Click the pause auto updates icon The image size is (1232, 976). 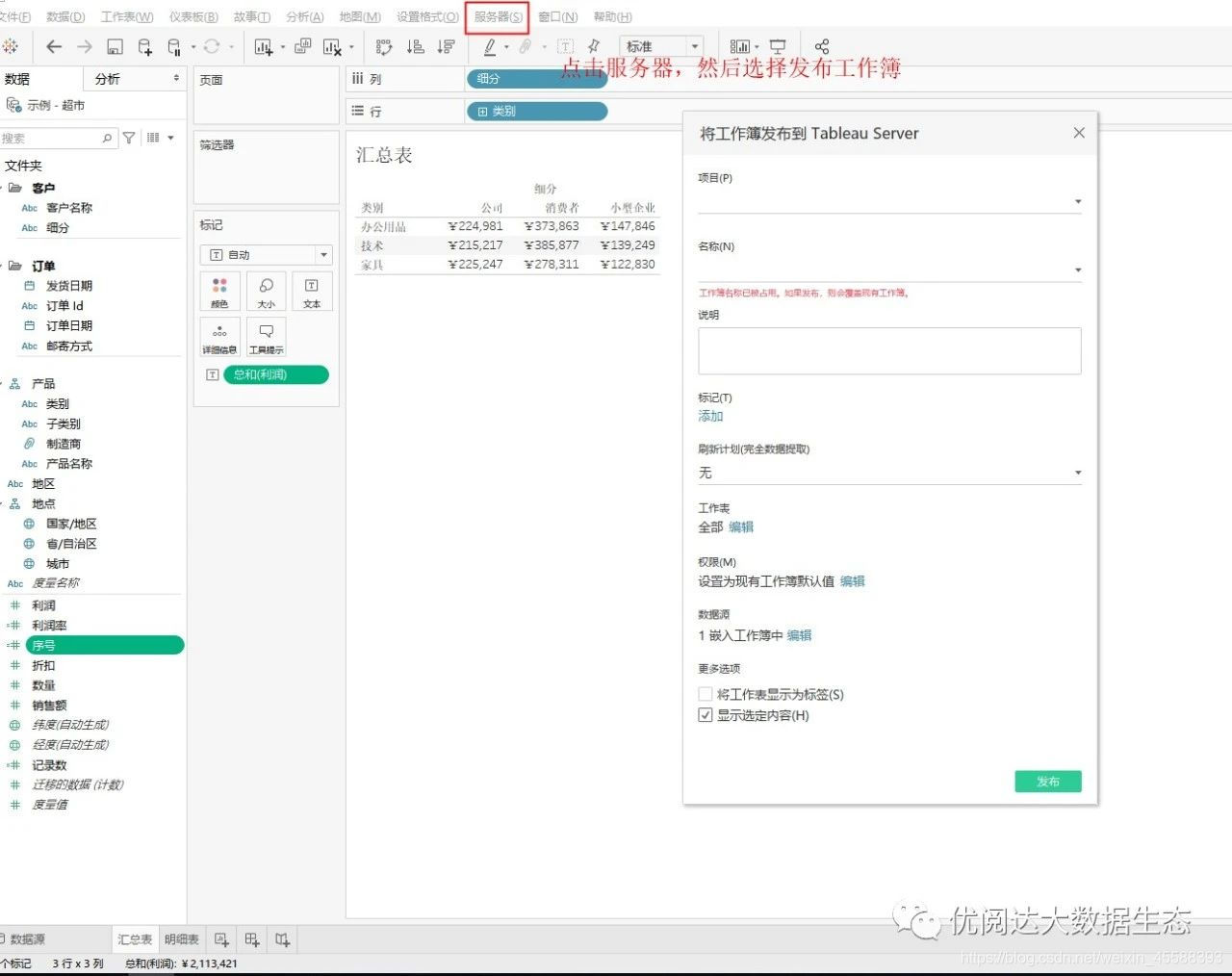[x=174, y=46]
